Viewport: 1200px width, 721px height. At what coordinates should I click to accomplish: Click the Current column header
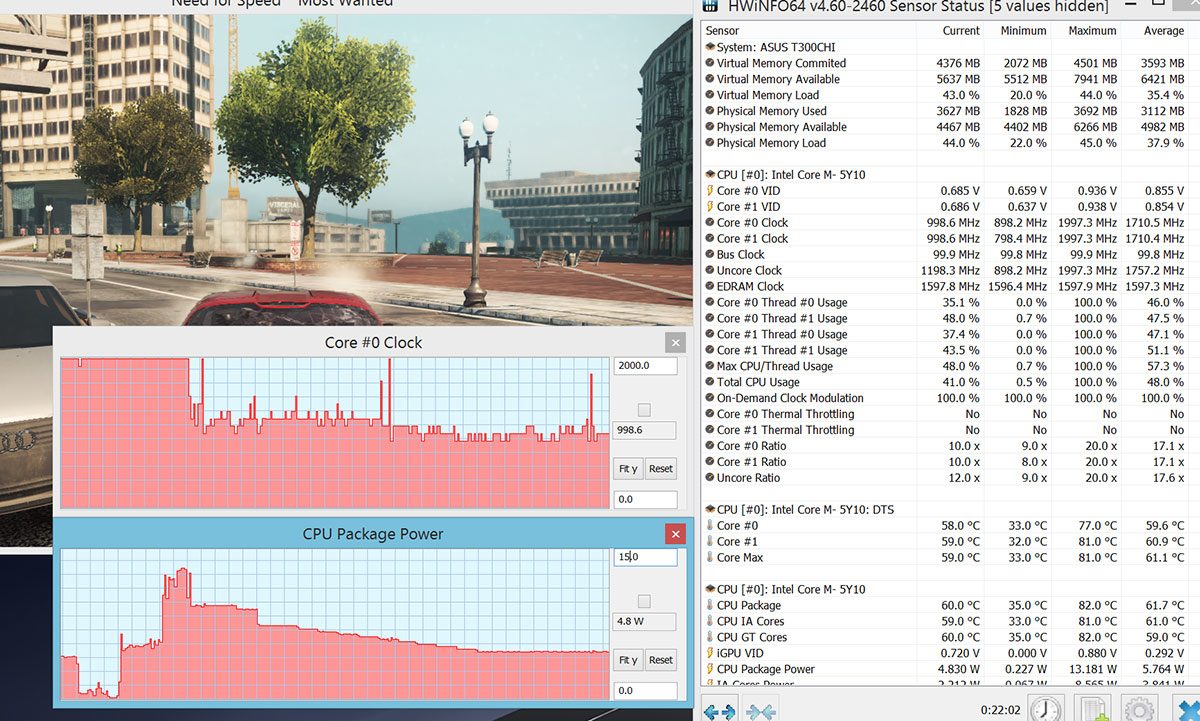950,31
